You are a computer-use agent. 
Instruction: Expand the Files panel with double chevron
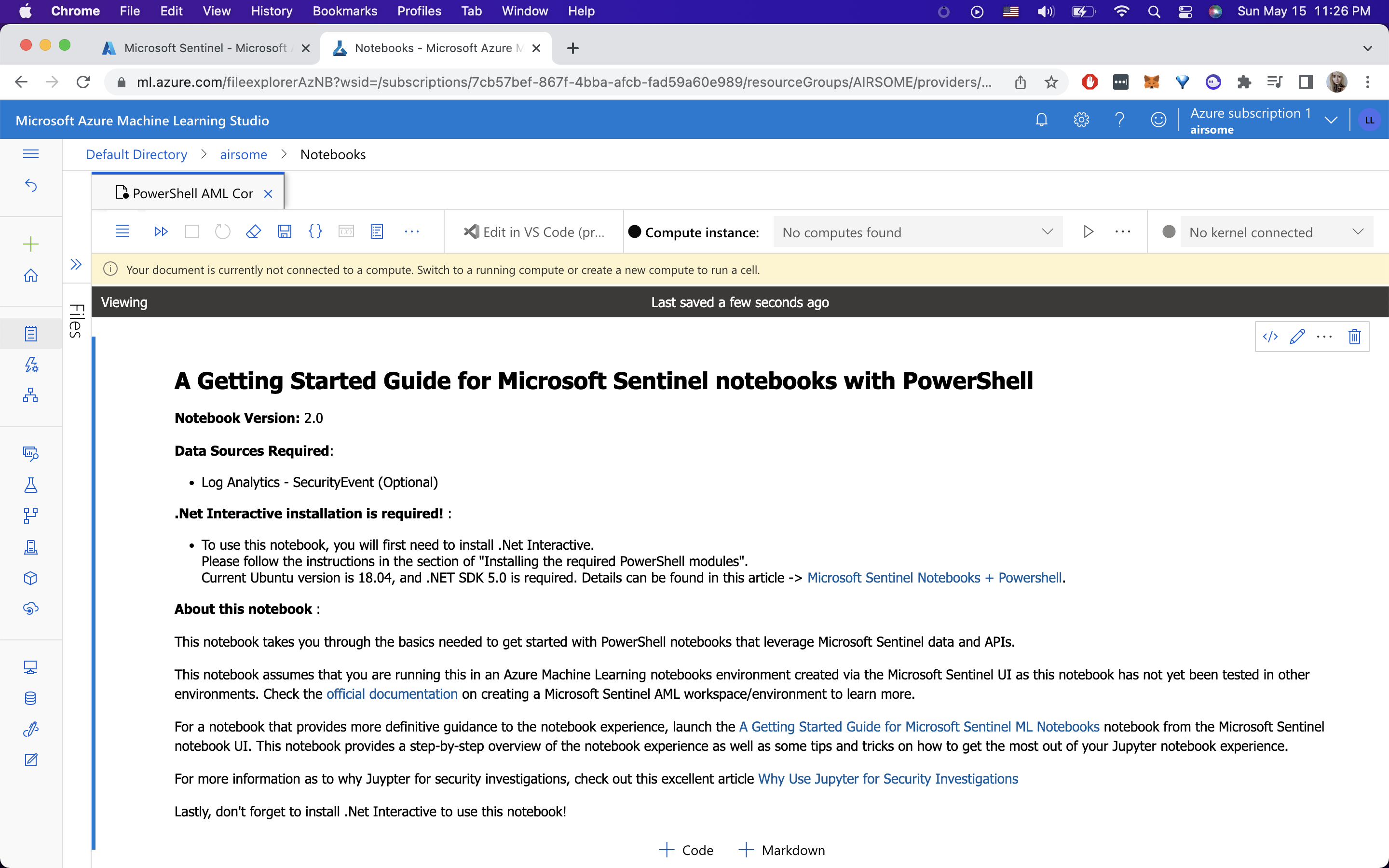[x=76, y=264]
